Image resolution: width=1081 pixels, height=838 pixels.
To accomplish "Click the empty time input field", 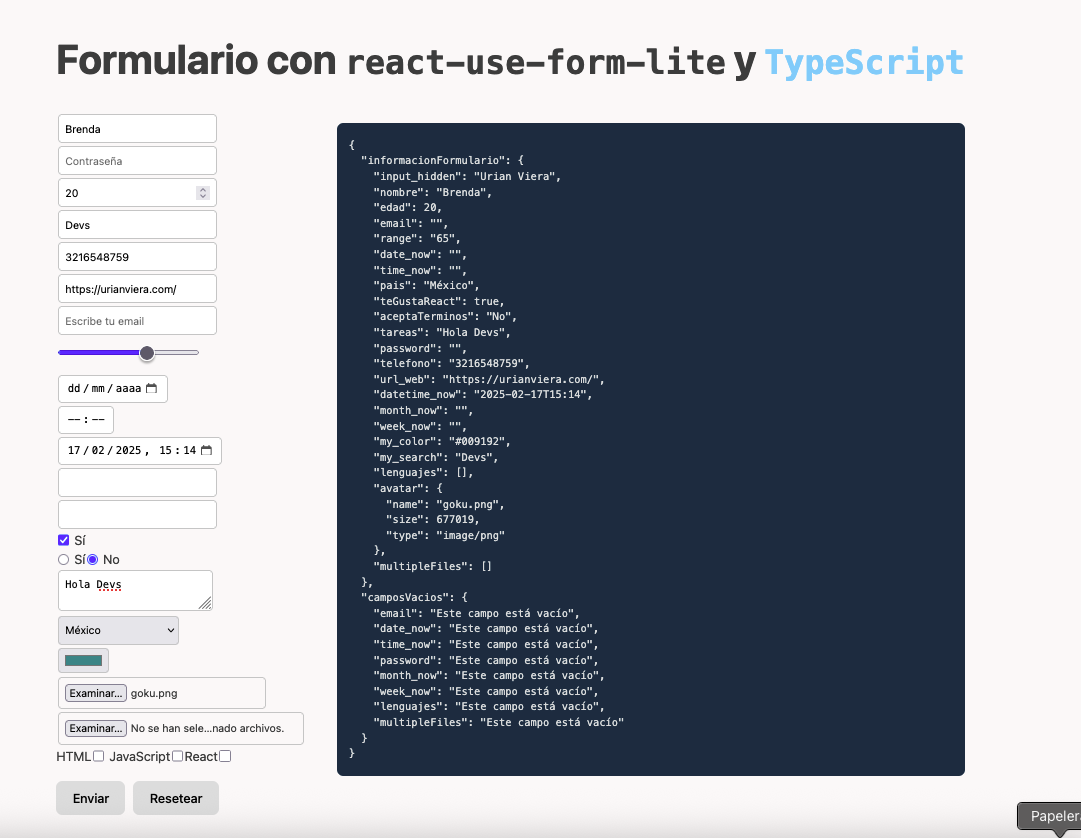I will 86,420.
